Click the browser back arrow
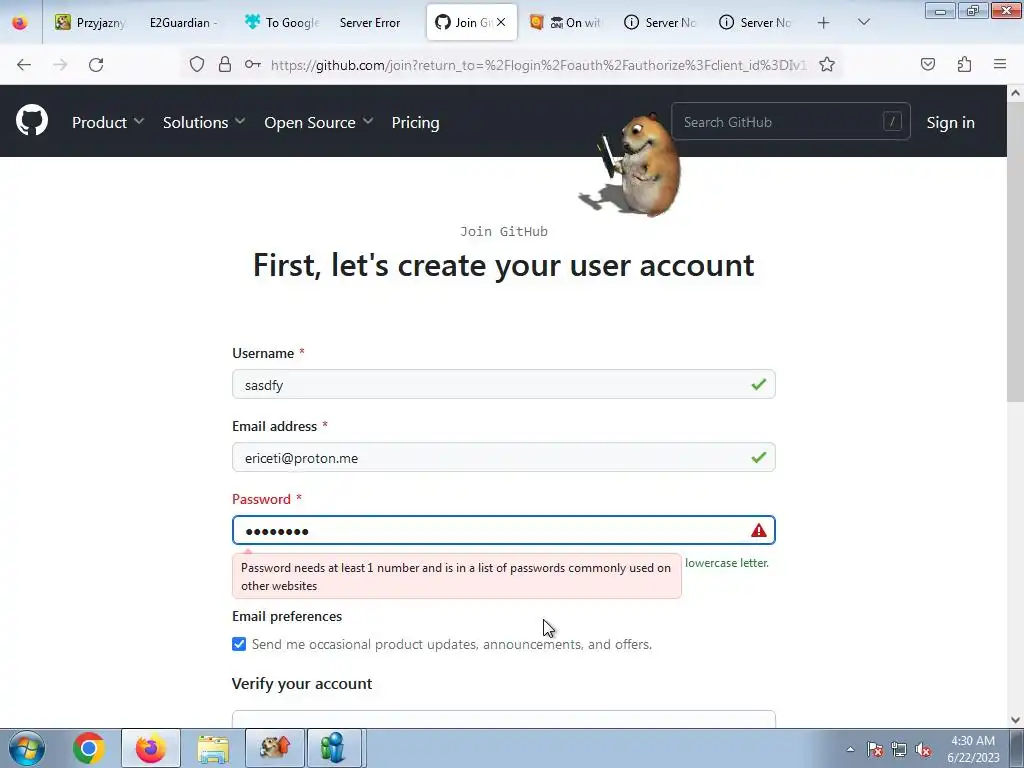The height and width of the screenshot is (768, 1024). click(24, 65)
